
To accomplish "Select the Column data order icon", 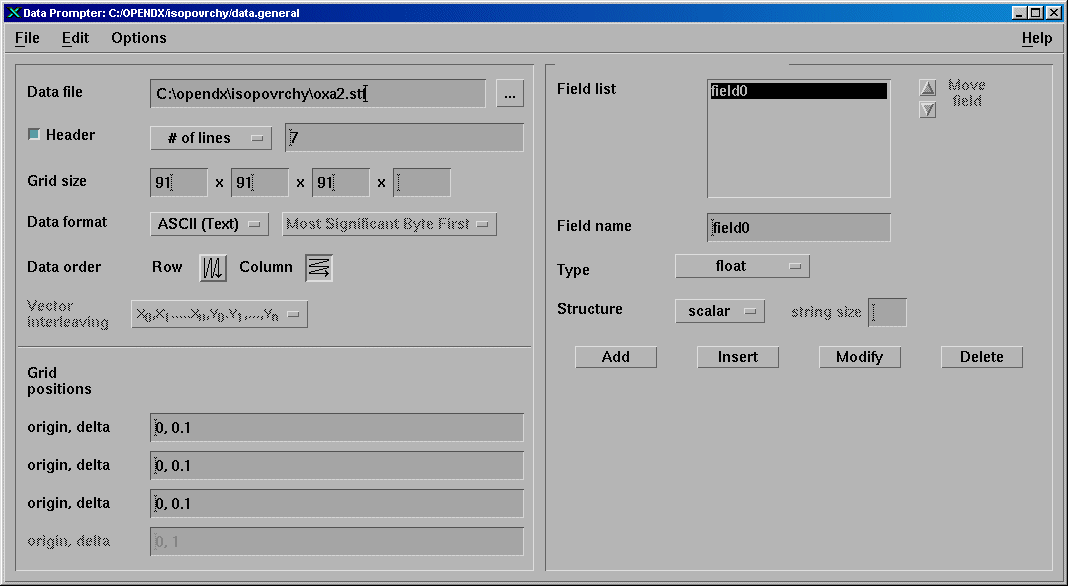I will (319, 267).
